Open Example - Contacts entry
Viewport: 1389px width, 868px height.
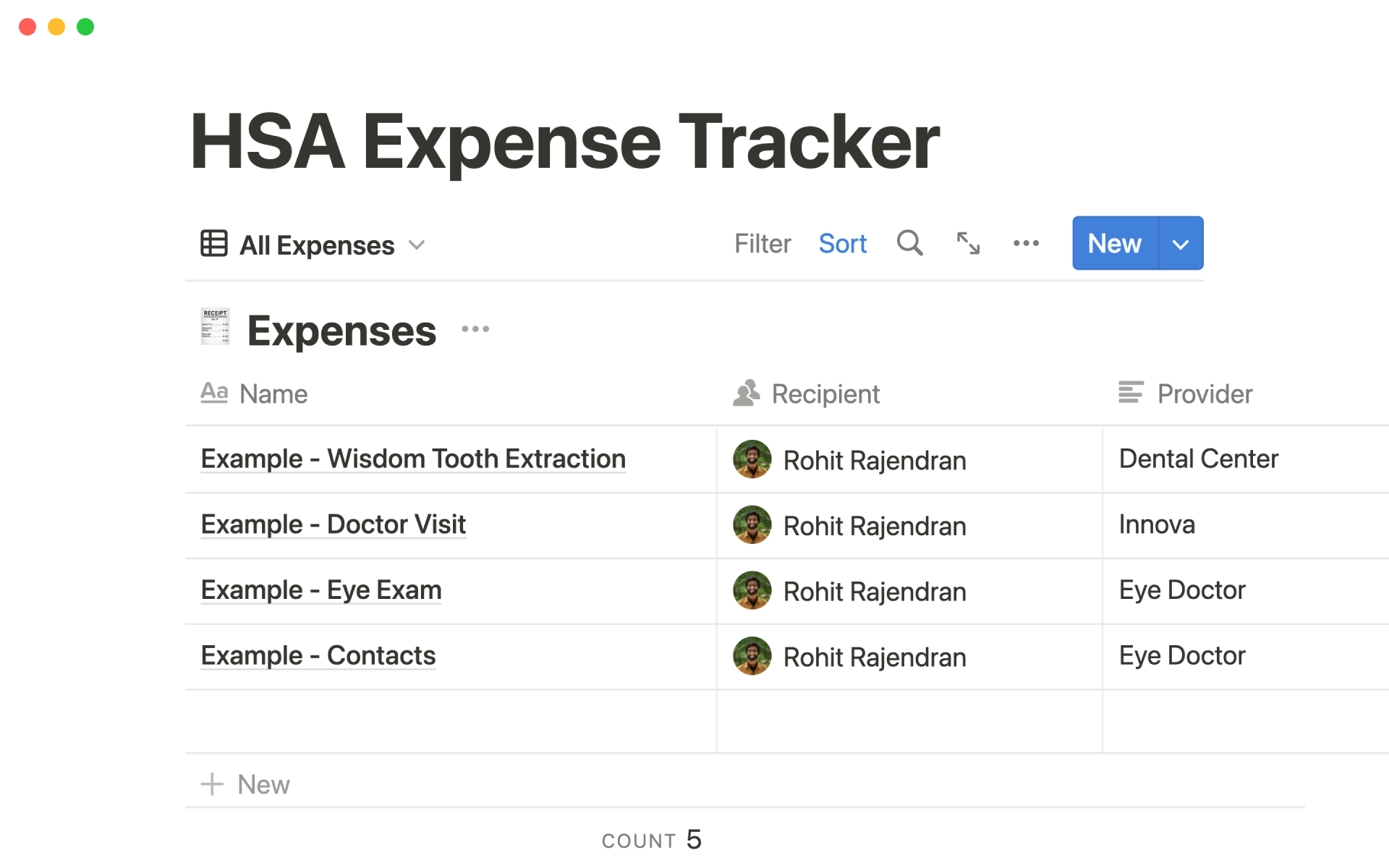pyautogui.click(x=318, y=655)
